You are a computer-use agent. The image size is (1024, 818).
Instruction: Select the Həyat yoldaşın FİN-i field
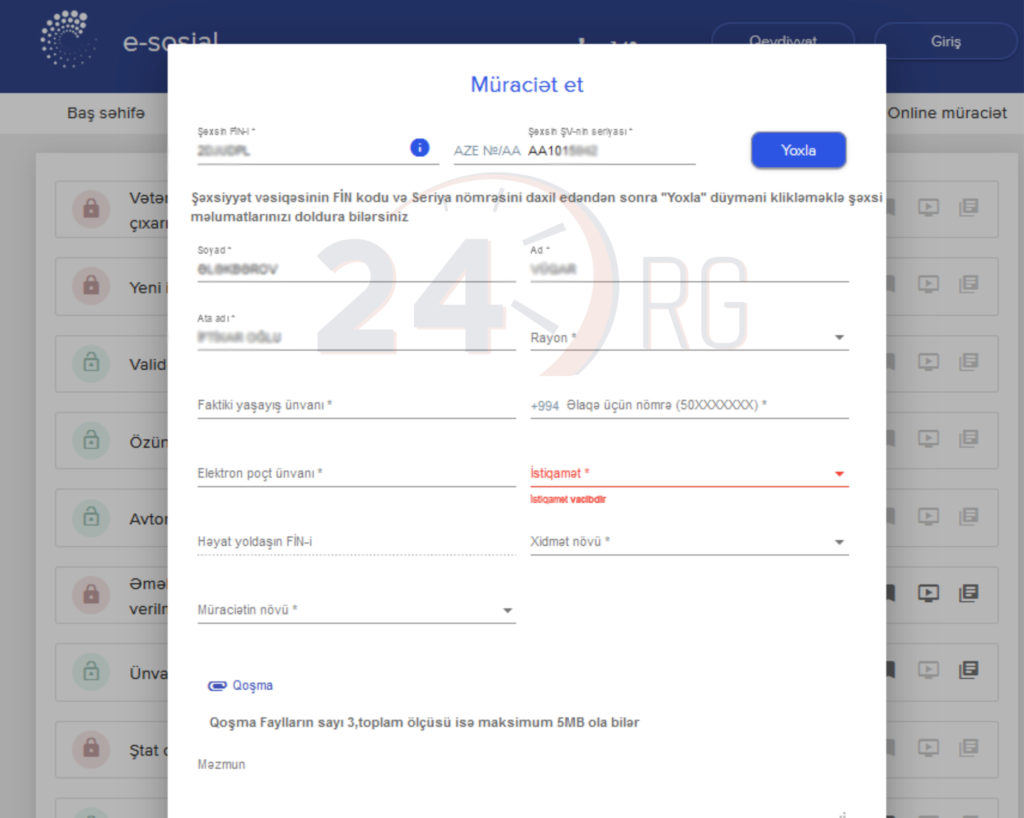tap(356, 542)
